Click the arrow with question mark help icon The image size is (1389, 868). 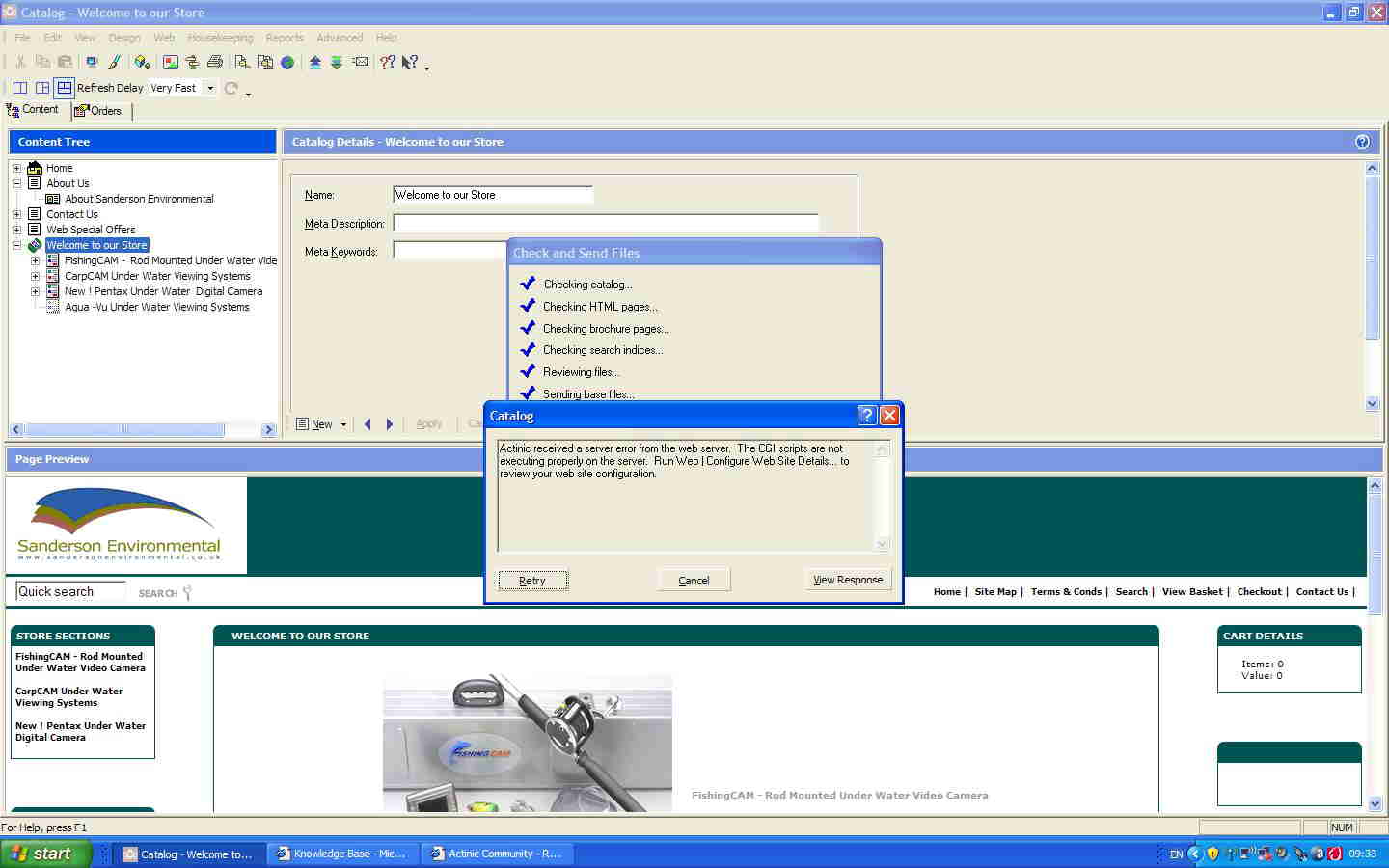click(x=410, y=62)
